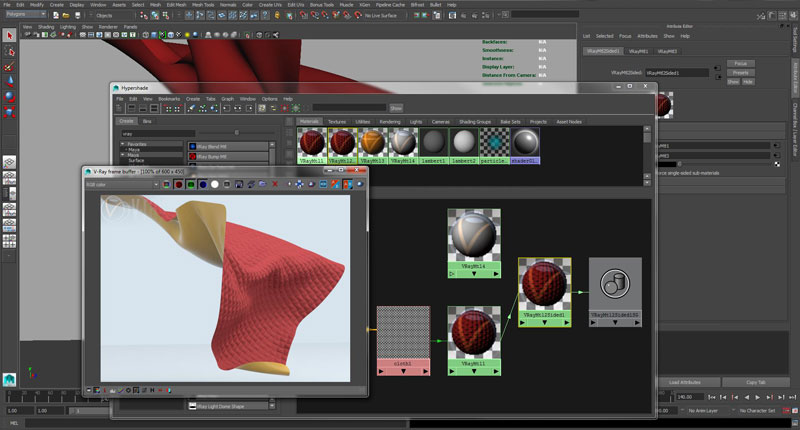Toggle Hypershade Create bar on/off icon

(119, 108)
